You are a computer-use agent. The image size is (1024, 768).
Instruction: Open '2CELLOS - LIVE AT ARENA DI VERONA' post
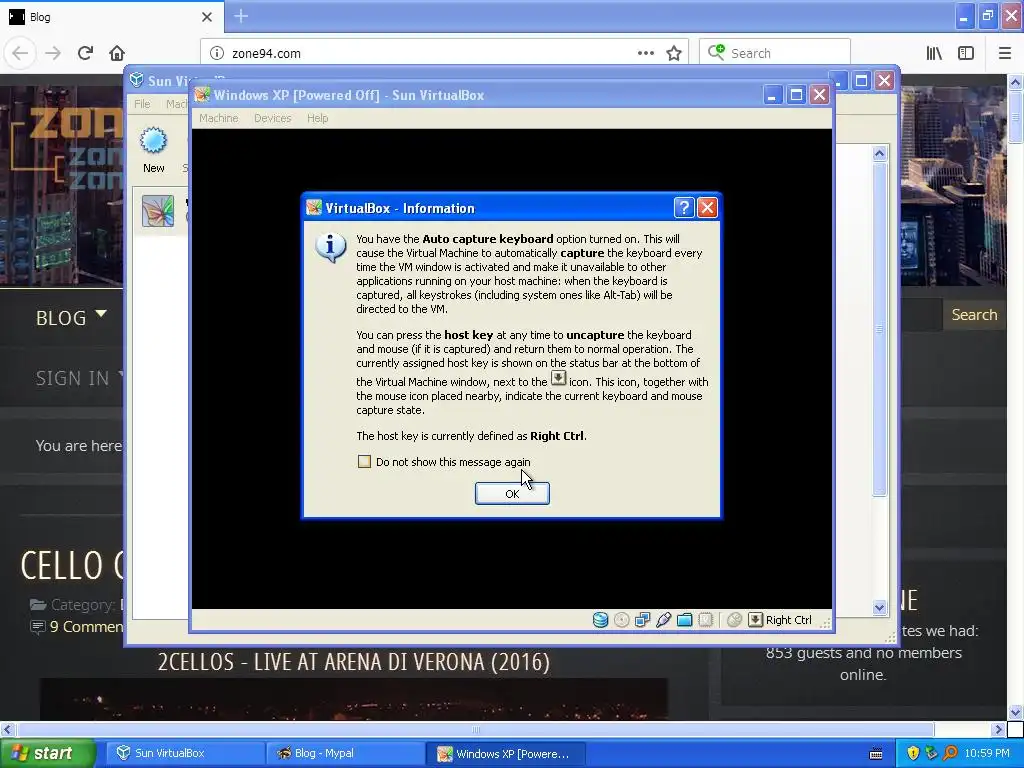tap(353, 662)
